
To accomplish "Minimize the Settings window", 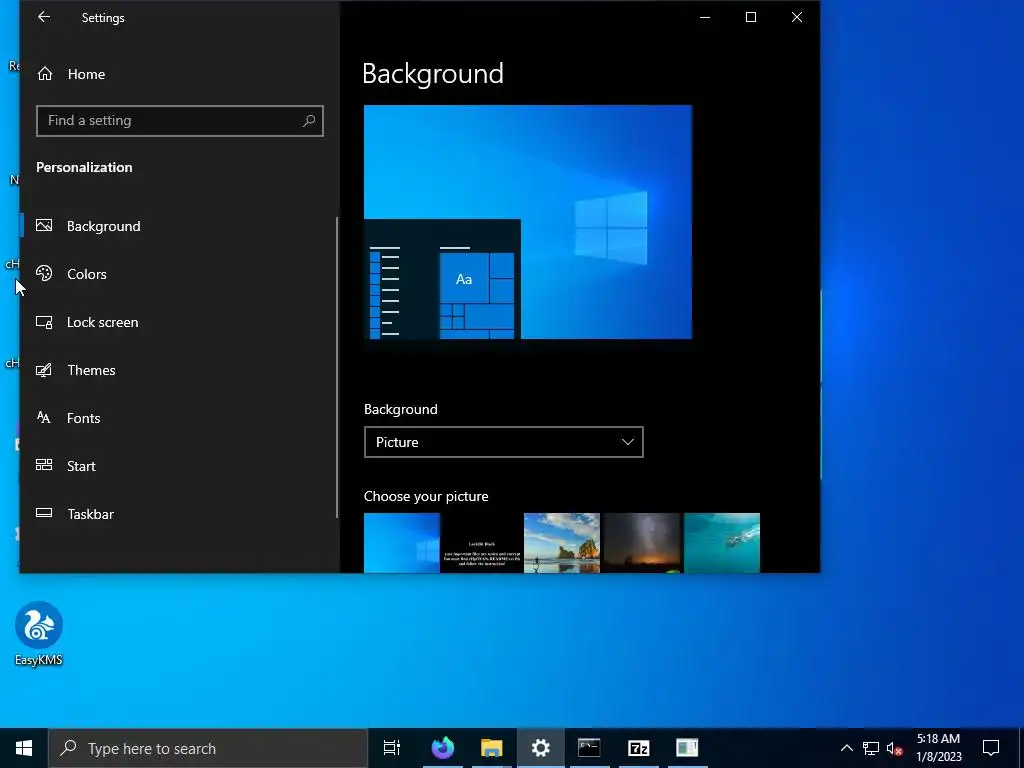I will tap(705, 18).
